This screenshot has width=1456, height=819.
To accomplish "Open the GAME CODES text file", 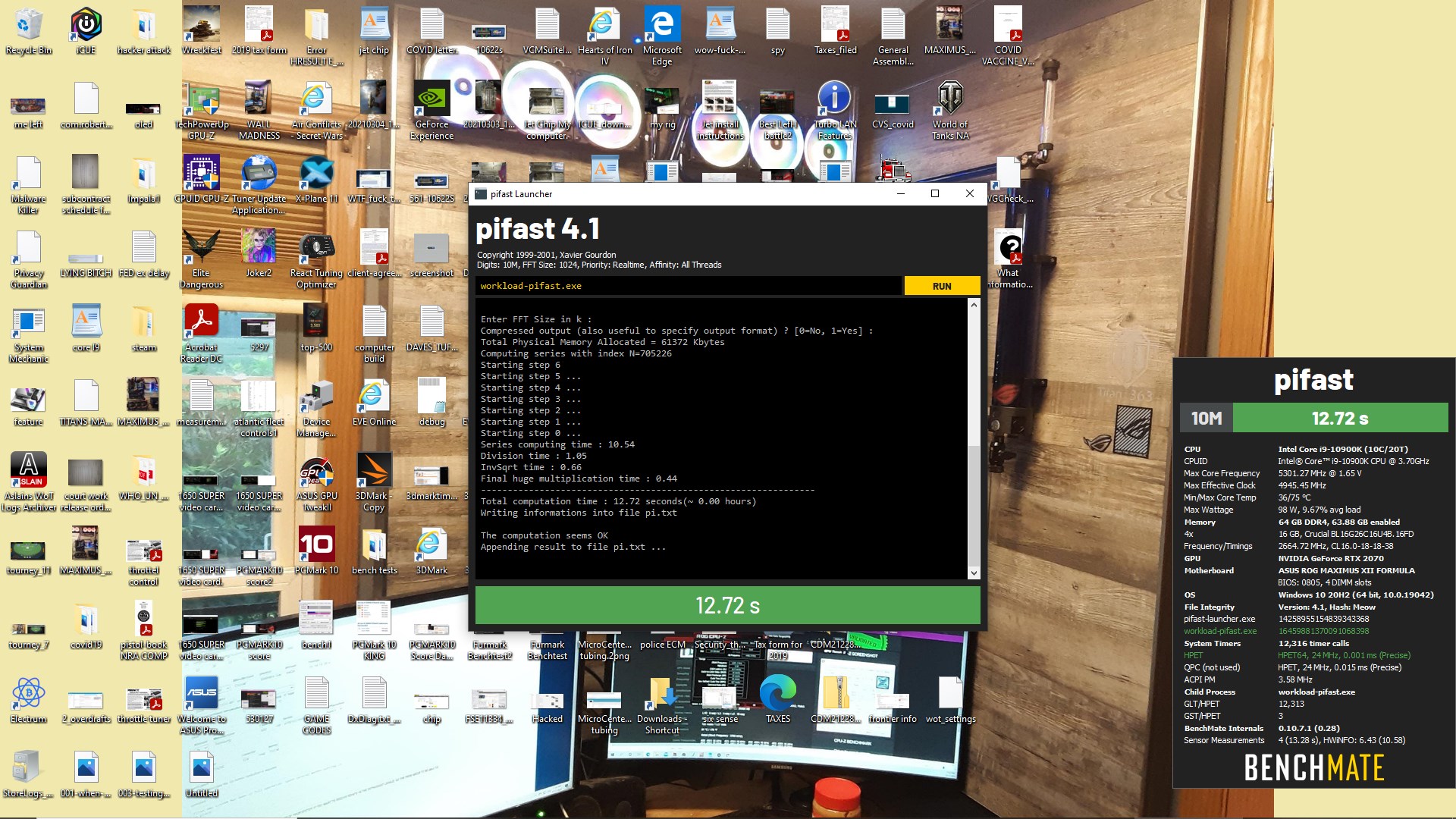I will click(316, 705).
